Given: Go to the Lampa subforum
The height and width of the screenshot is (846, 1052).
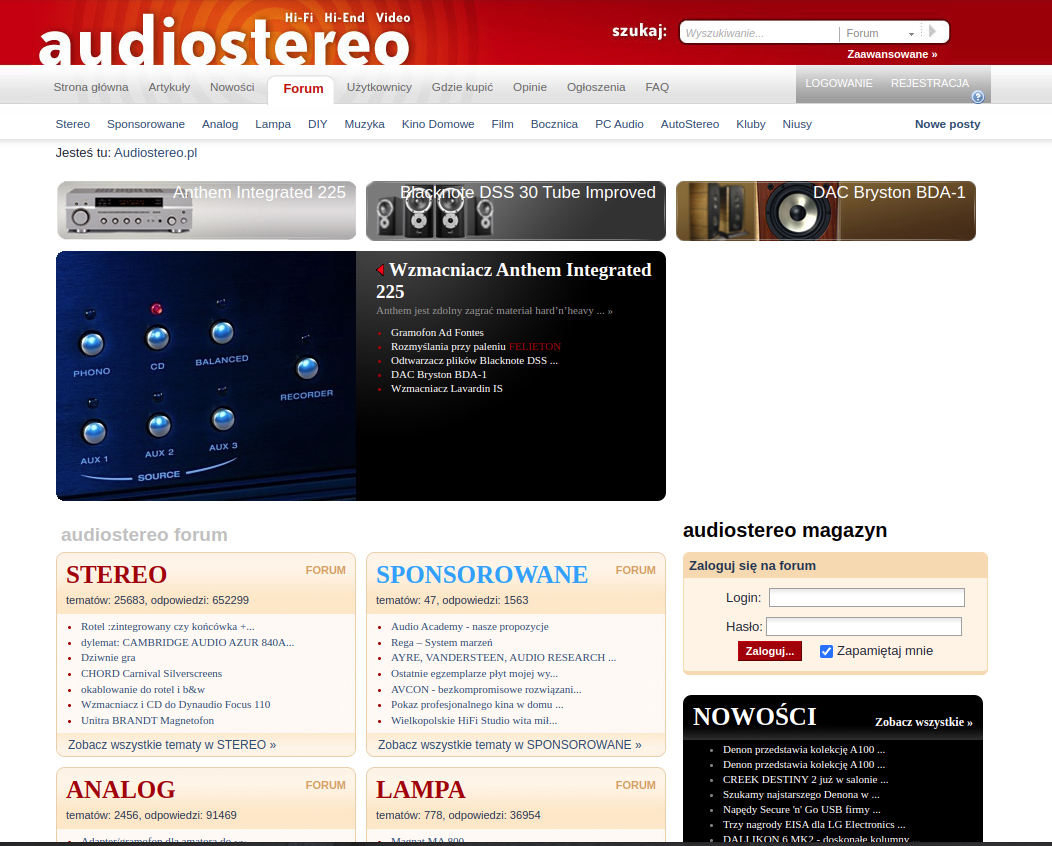Looking at the screenshot, I should click(x=273, y=124).
